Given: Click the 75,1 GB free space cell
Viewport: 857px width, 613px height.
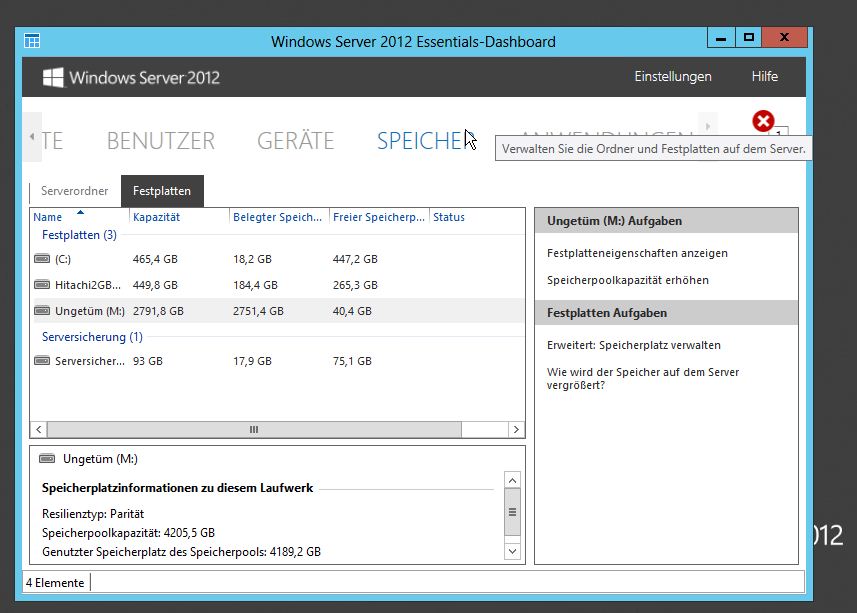Looking at the screenshot, I should coord(352,361).
